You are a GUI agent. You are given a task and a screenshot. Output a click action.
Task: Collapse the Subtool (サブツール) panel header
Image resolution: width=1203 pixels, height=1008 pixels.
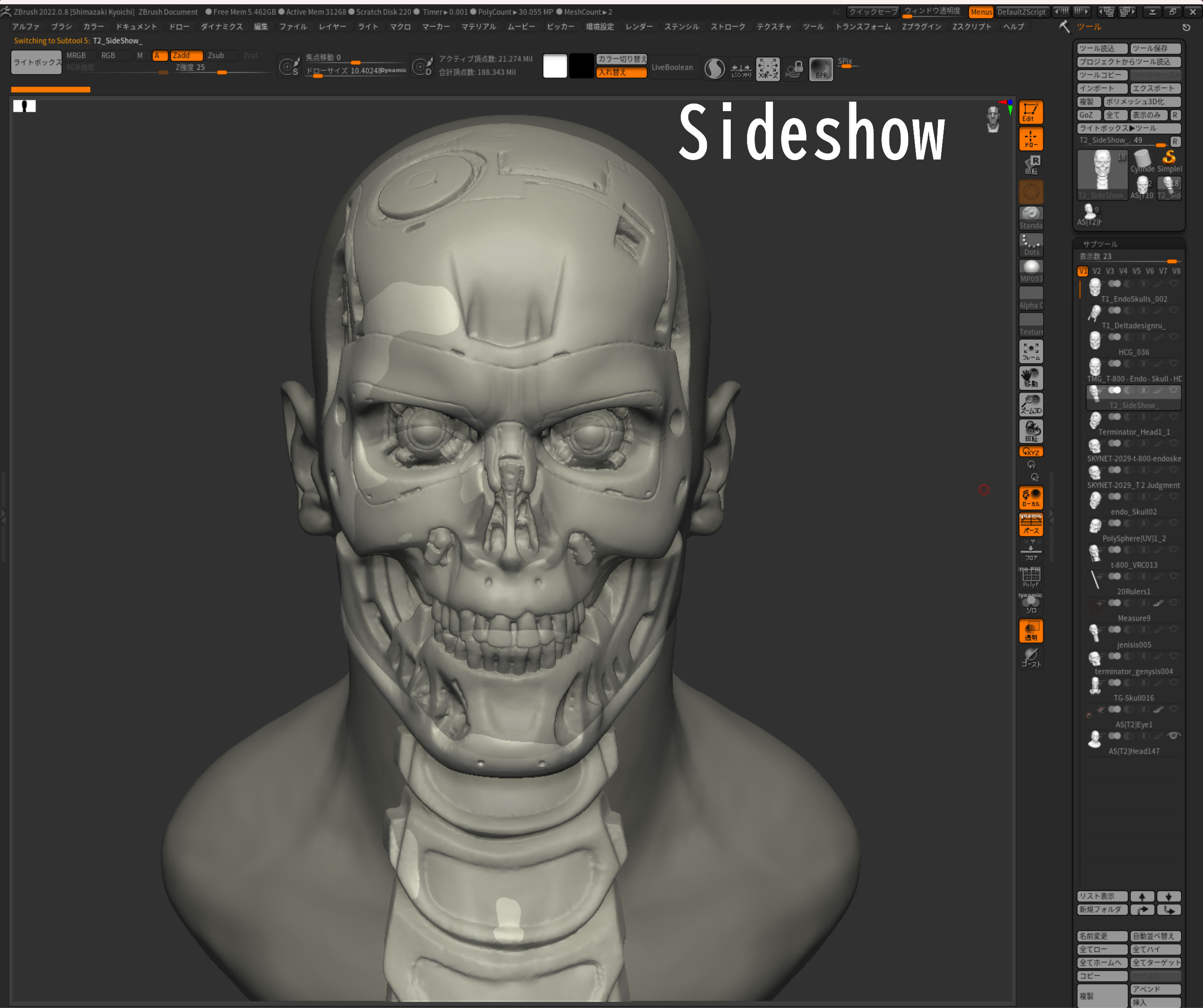click(1099, 244)
